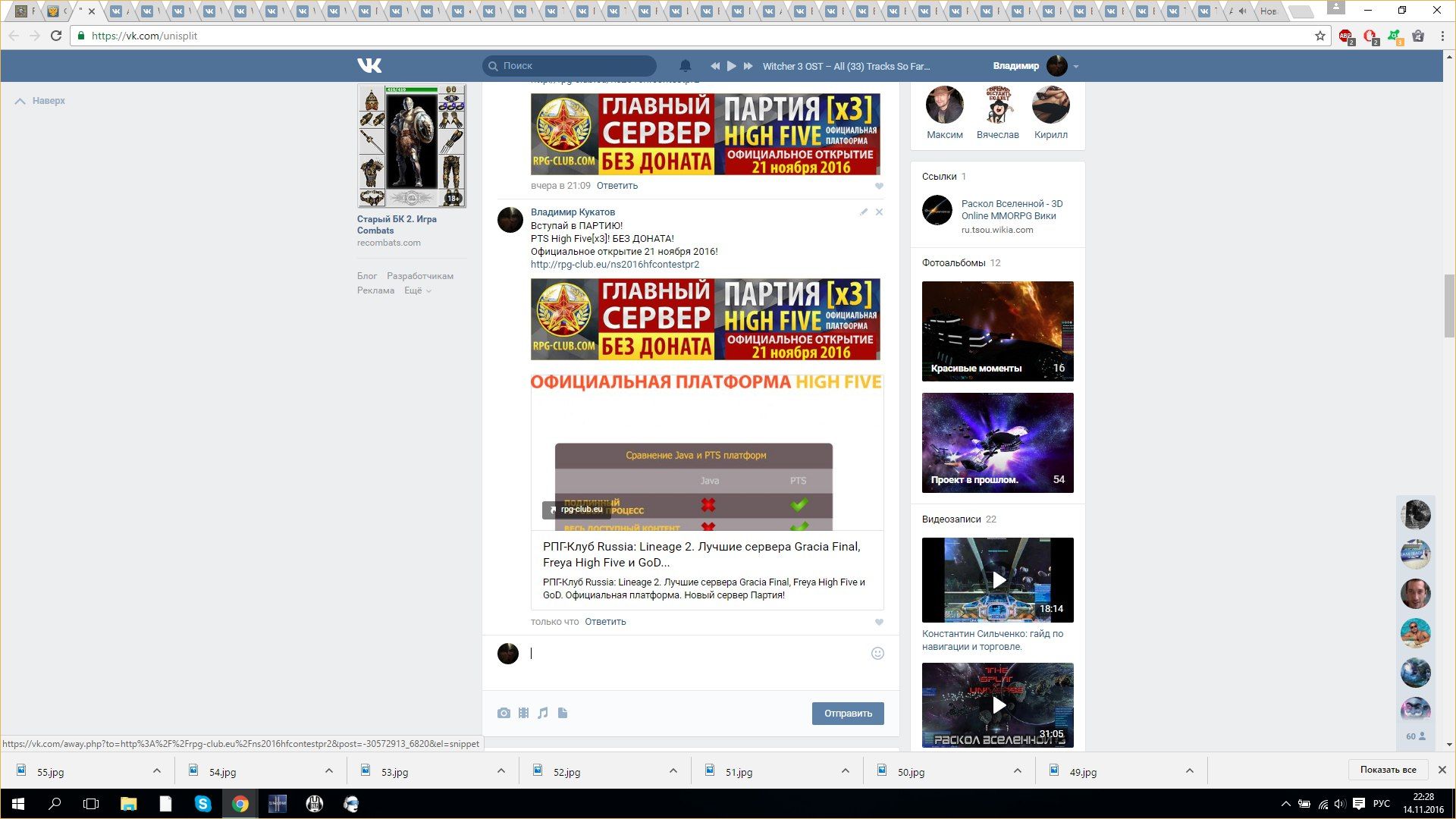Viewport: 1456px width, 819px height.
Task: Edit Владимир Кукатов's comment with pencil icon
Action: pyautogui.click(x=863, y=212)
